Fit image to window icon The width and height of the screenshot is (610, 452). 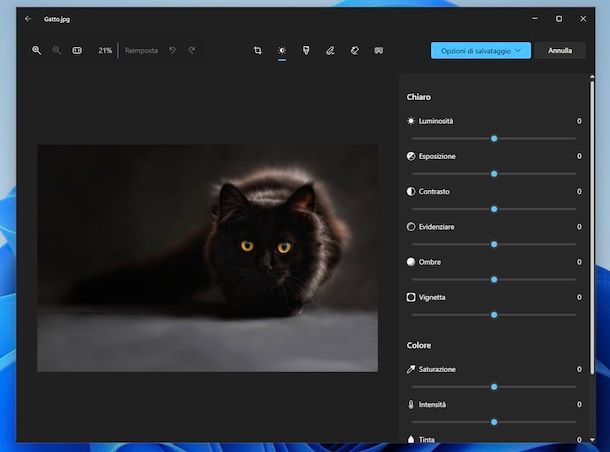[x=77, y=50]
